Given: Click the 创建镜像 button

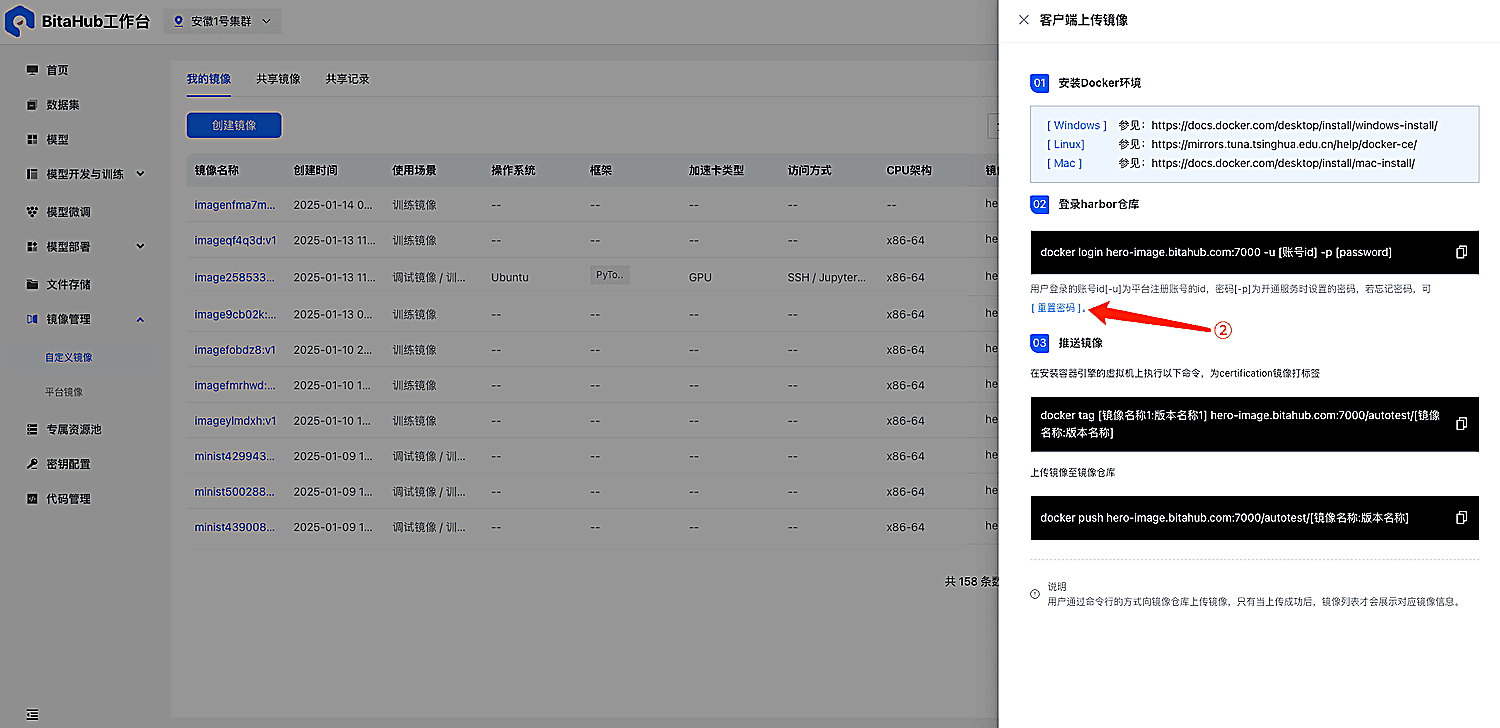Looking at the screenshot, I should point(234,125).
